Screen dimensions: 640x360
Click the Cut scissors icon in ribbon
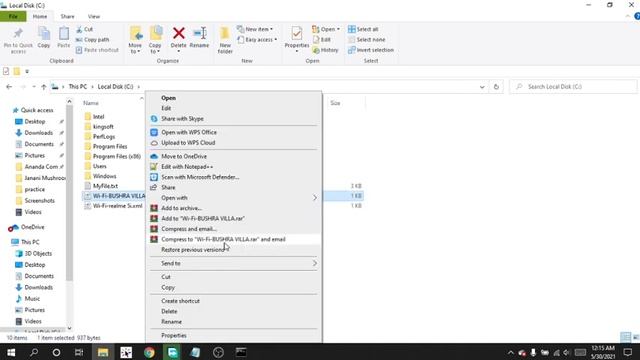(x=80, y=29)
